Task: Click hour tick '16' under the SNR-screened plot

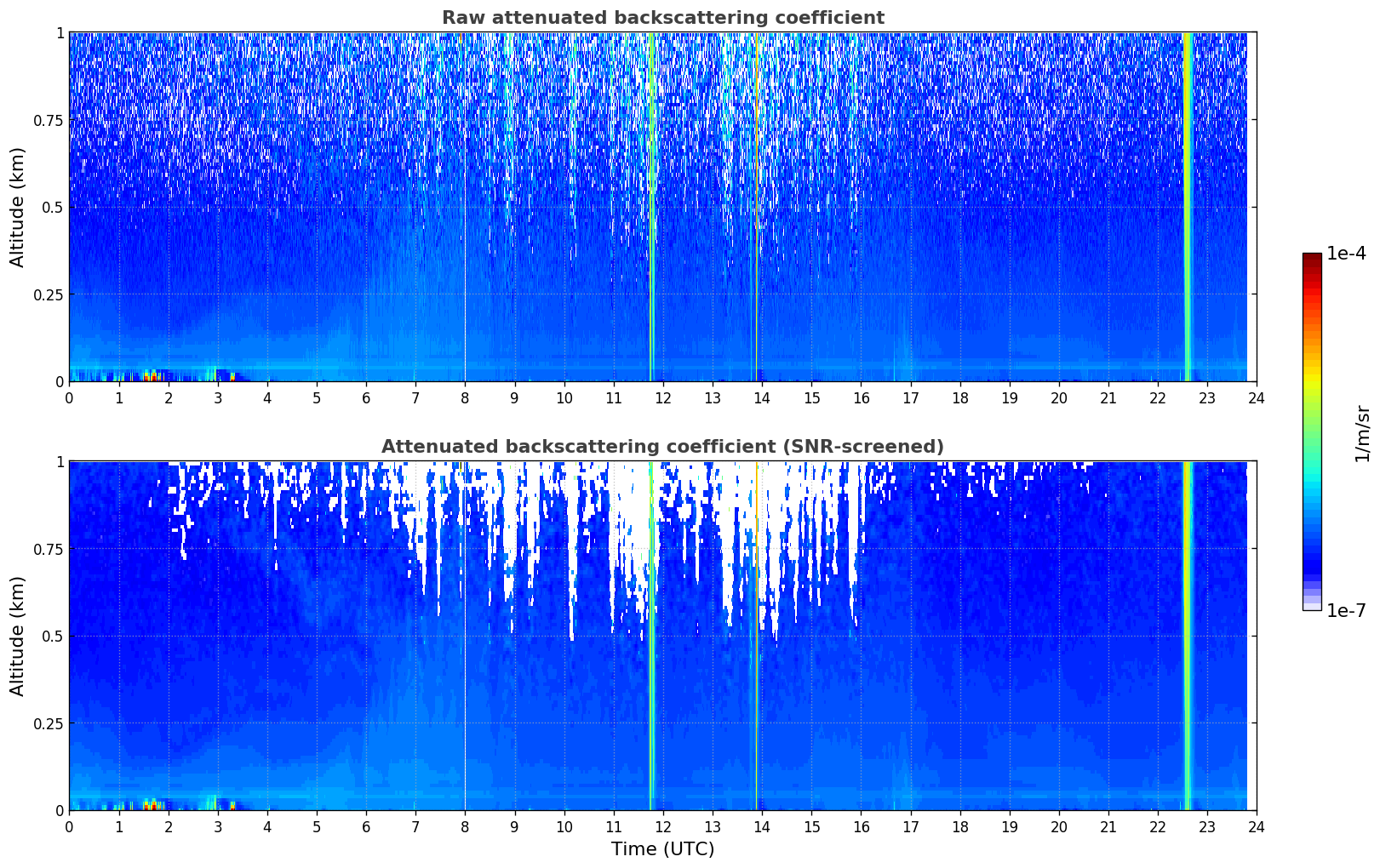Action: point(861,826)
